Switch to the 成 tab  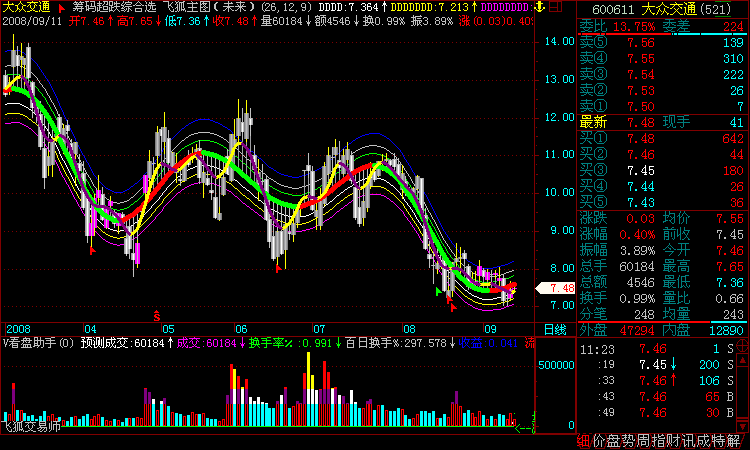coord(703,441)
